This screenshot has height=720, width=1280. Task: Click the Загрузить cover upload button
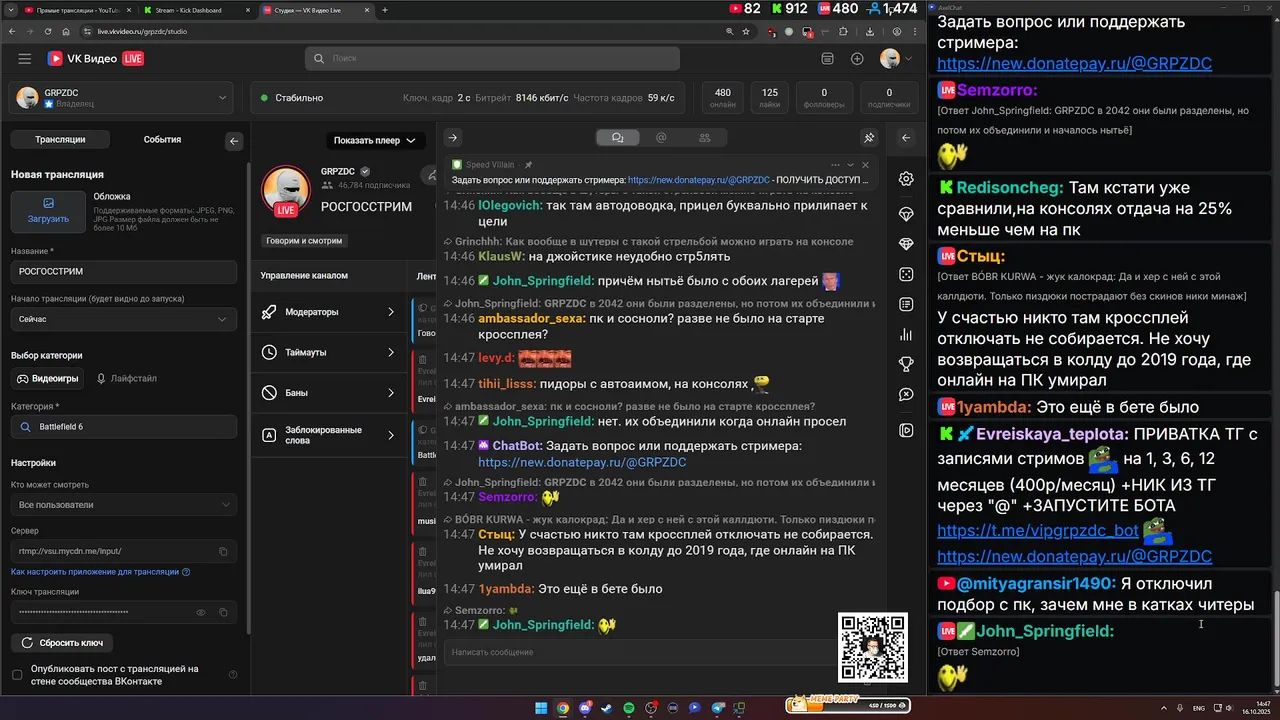click(x=48, y=212)
